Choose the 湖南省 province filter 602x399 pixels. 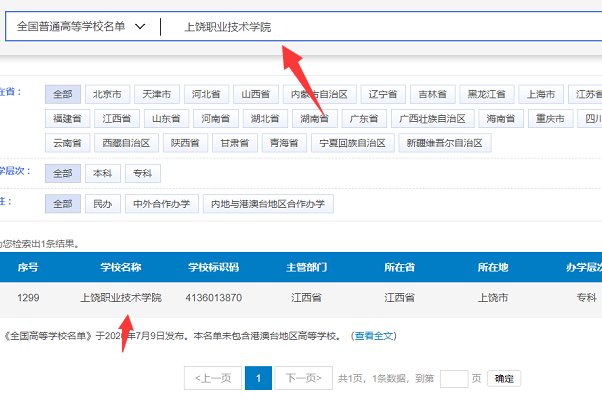click(x=315, y=119)
